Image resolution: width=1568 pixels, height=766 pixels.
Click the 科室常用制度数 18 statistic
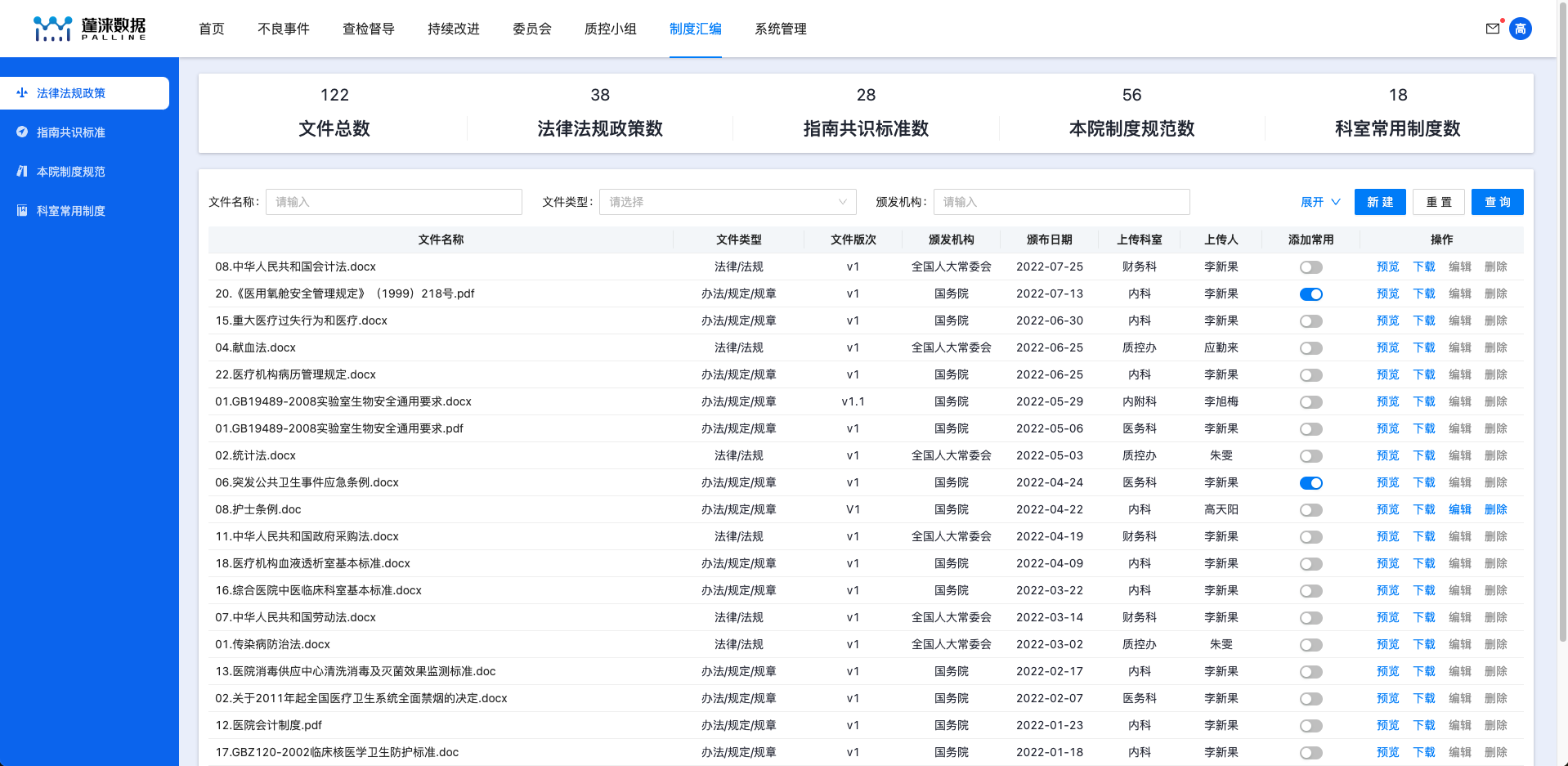(x=1398, y=113)
